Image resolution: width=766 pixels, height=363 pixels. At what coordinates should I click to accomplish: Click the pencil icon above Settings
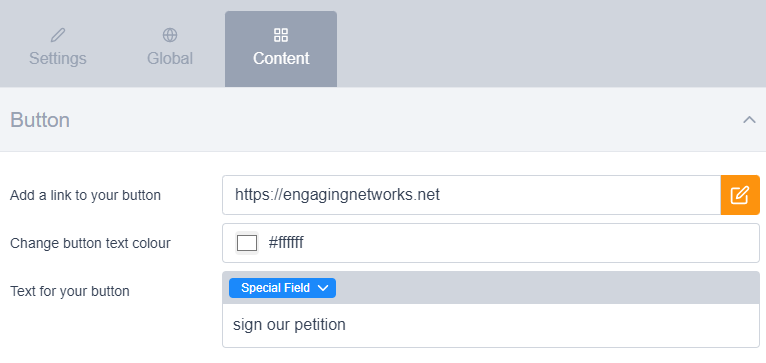(x=58, y=35)
